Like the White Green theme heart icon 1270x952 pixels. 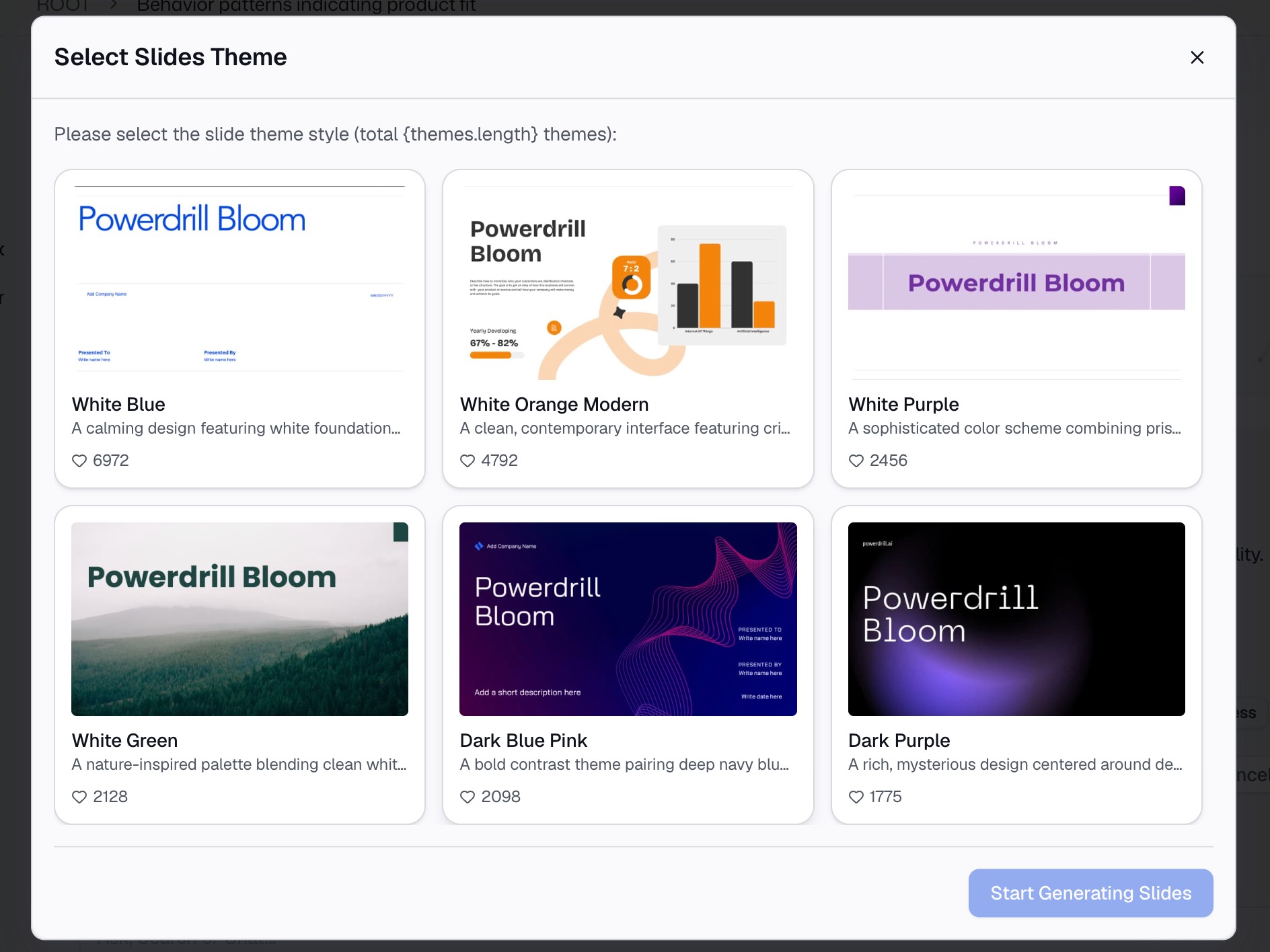point(79,797)
